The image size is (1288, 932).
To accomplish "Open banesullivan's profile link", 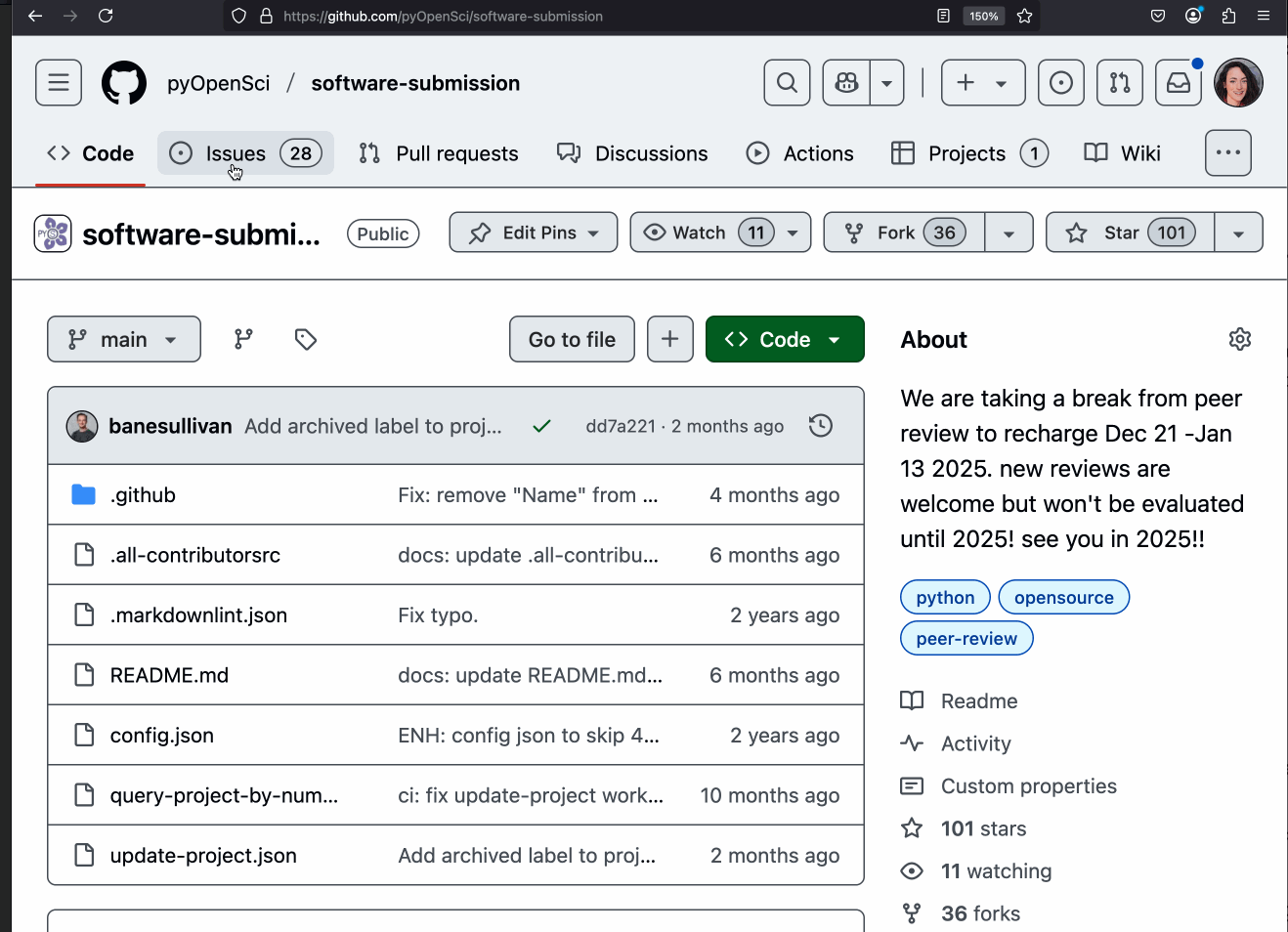I will (x=170, y=426).
